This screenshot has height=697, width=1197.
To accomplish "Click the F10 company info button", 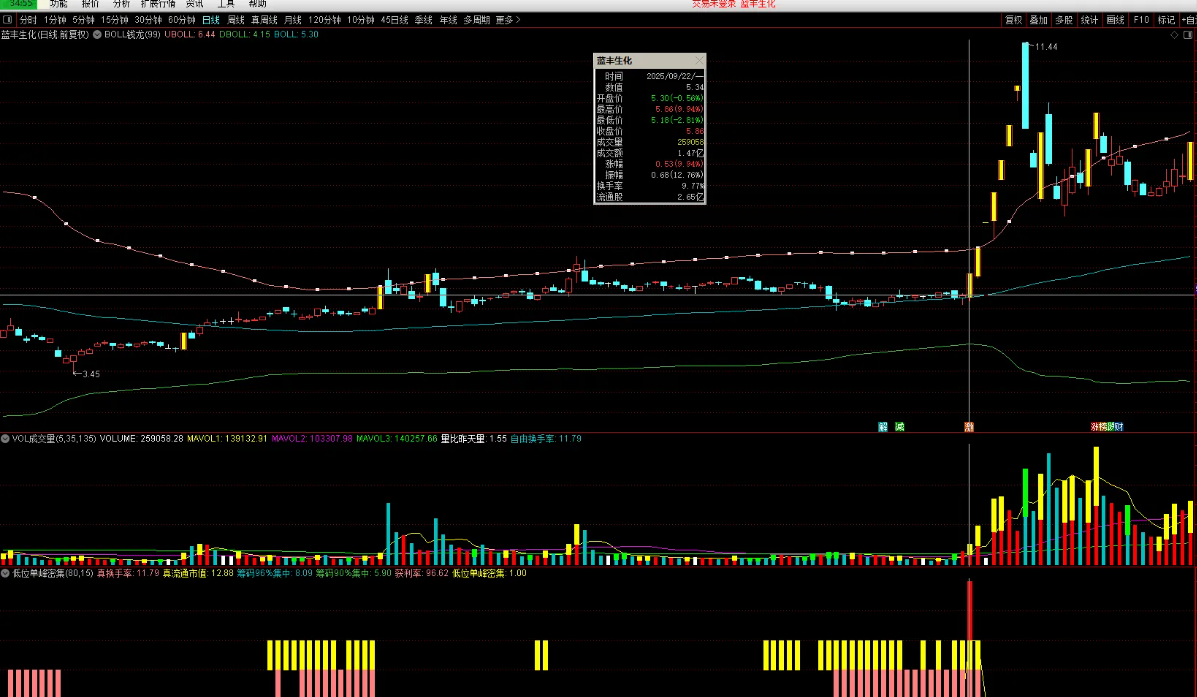I will [x=1141, y=20].
